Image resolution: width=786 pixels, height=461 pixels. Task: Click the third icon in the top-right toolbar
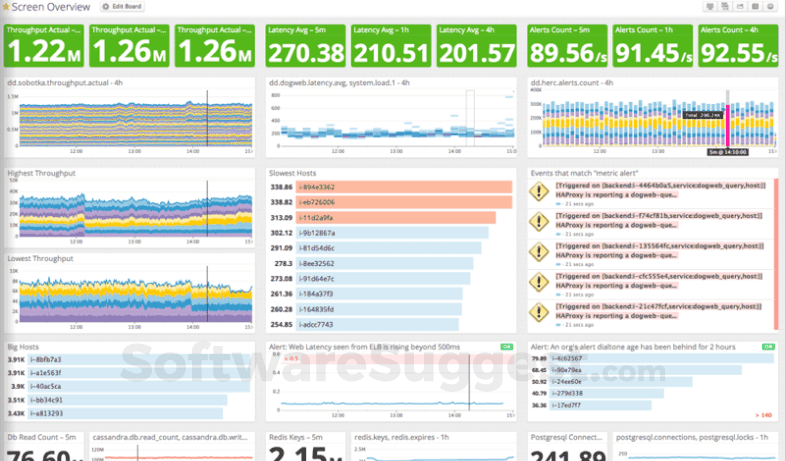click(740, 7)
